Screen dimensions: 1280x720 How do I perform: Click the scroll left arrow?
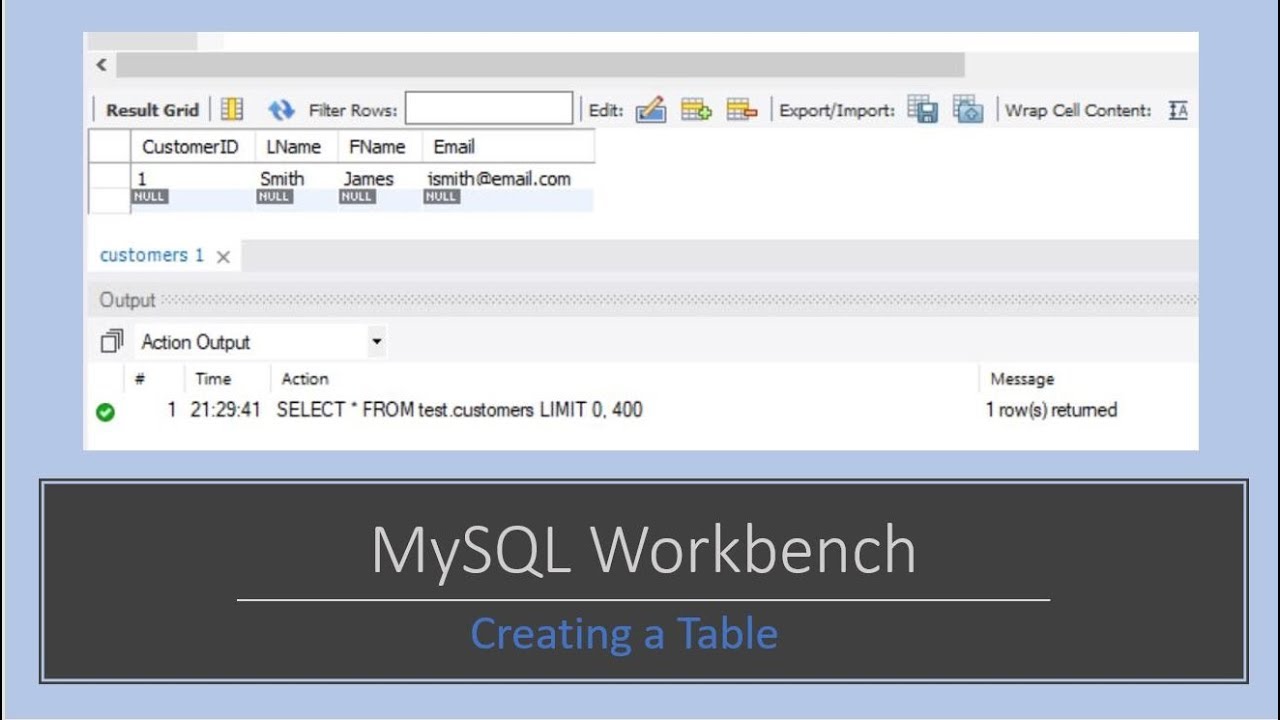point(100,65)
